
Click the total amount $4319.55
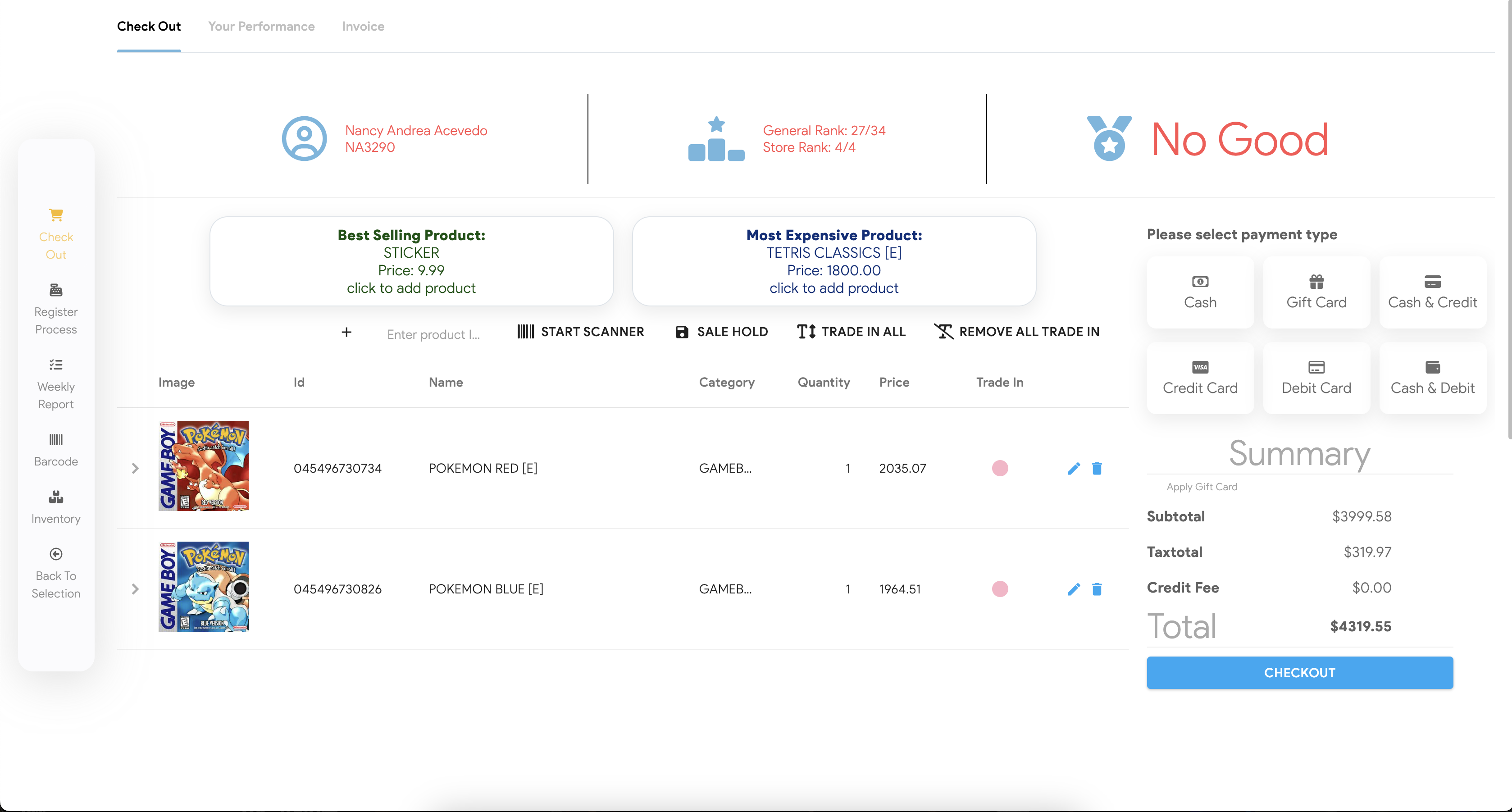pyautogui.click(x=1360, y=626)
